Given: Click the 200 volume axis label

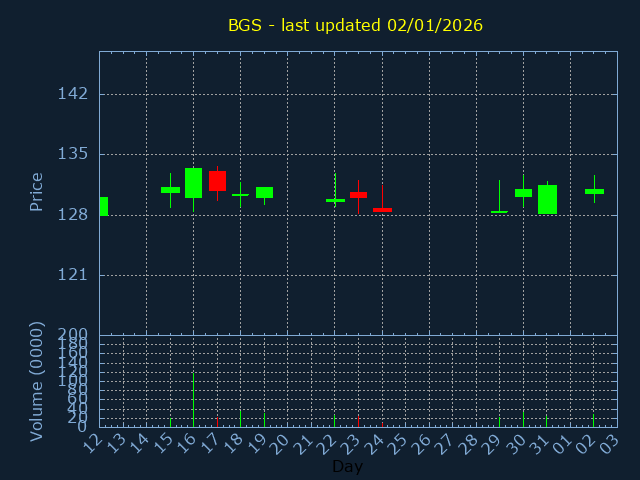Looking at the screenshot, I should pyautogui.click(x=74, y=334).
